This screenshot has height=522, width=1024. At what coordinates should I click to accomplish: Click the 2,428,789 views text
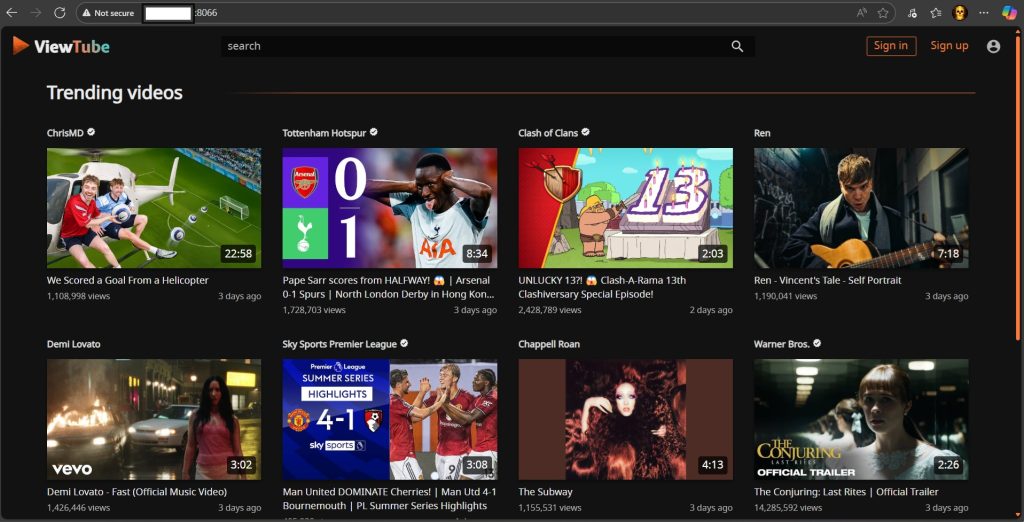coord(550,310)
